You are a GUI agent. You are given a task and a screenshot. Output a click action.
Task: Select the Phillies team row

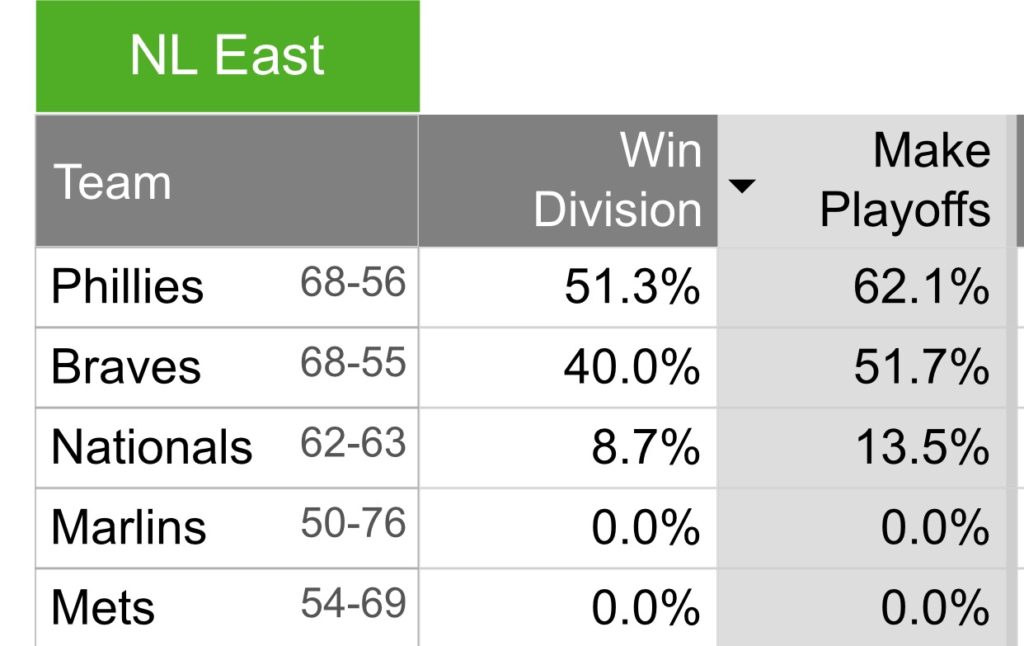(x=127, y=287)
